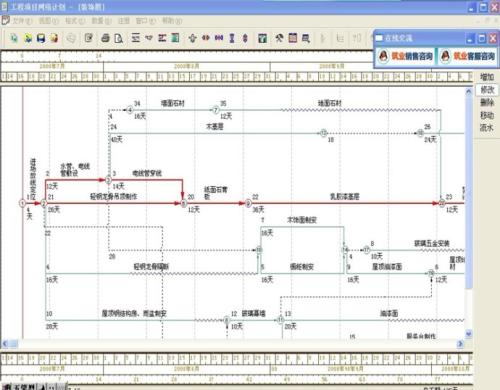Enable the 删除 (Delete) mode
The image size is (500, 390).
pos(487,102)
